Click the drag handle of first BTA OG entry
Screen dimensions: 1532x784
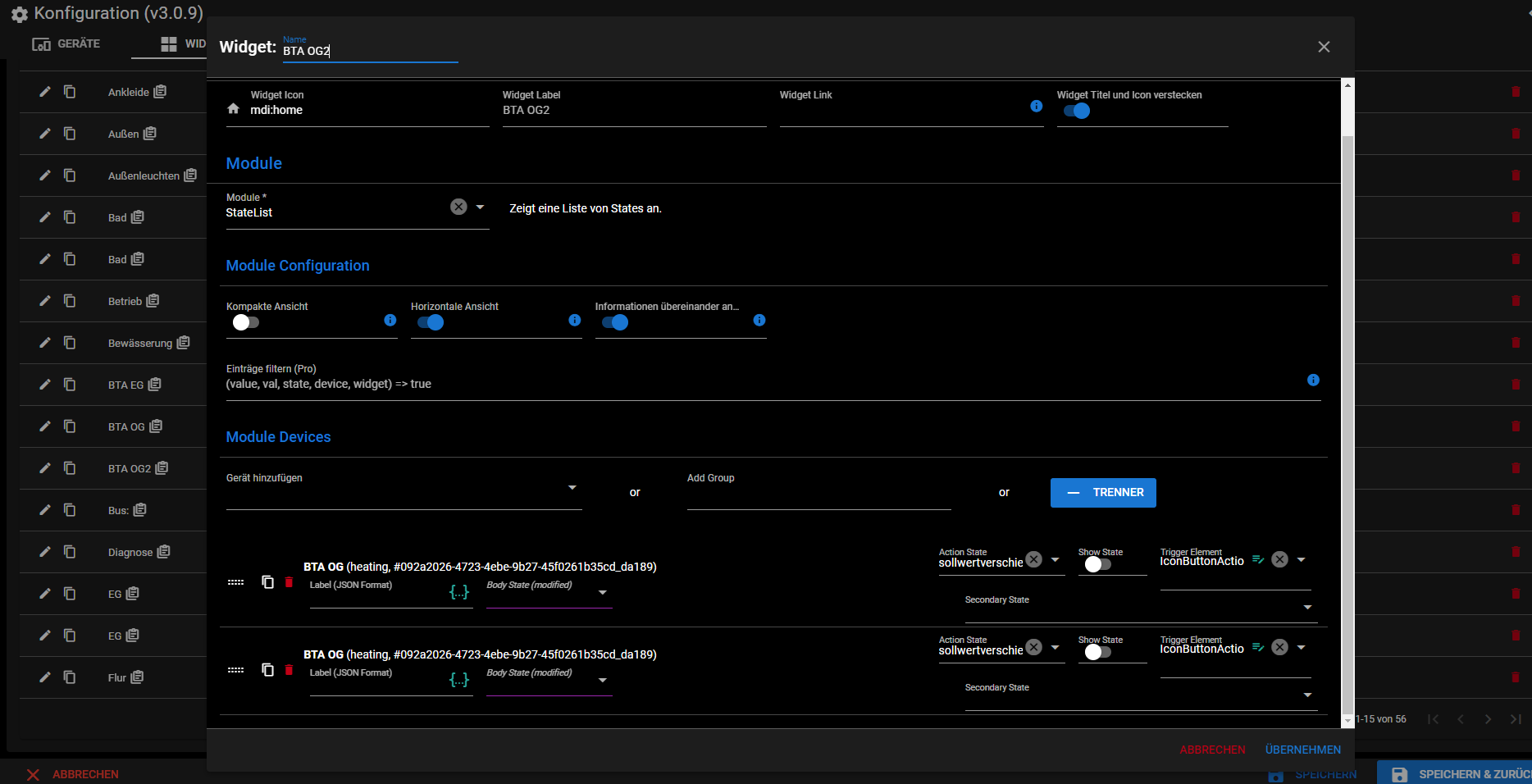point(235,582)
